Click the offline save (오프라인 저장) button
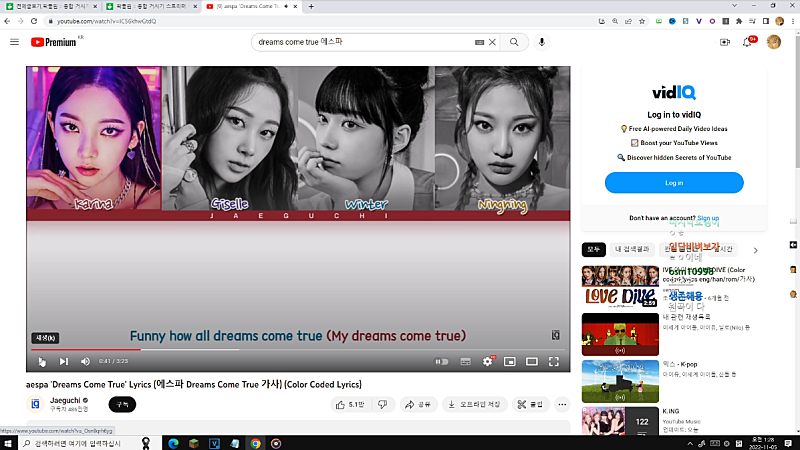This screenshot has height=450, width=800. click(474, 405)
